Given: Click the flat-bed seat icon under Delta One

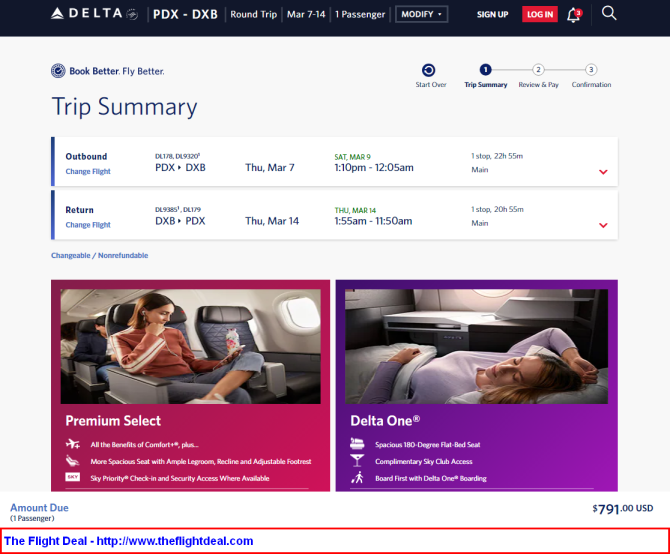Looking at the screenshot, I should tap(357, 444).
